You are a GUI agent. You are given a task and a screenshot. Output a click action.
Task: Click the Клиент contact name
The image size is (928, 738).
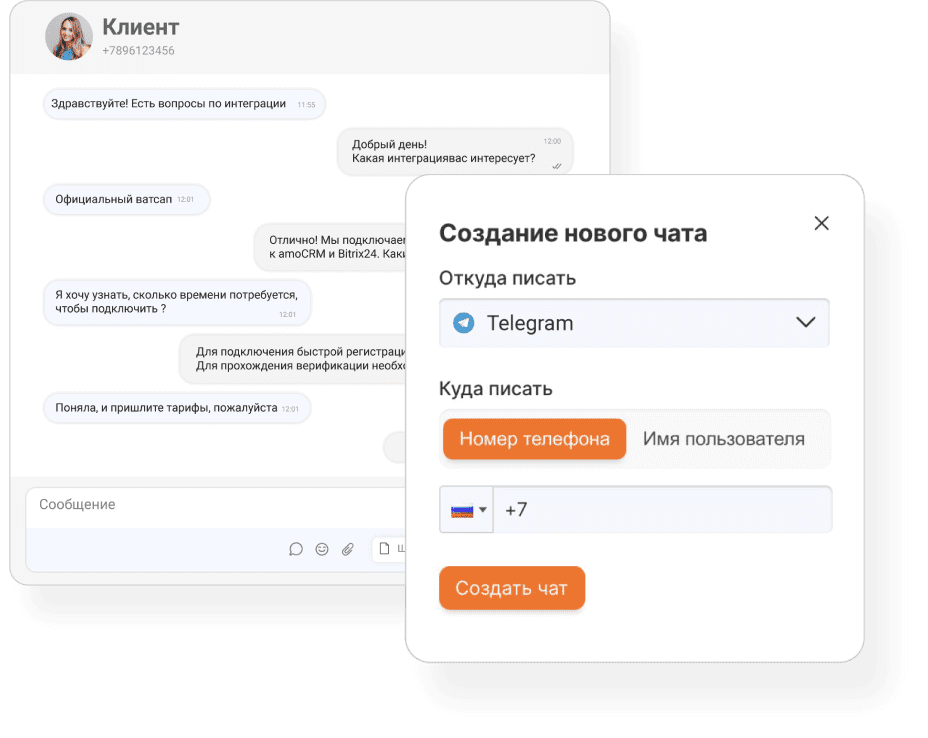(x=140, y=27)
